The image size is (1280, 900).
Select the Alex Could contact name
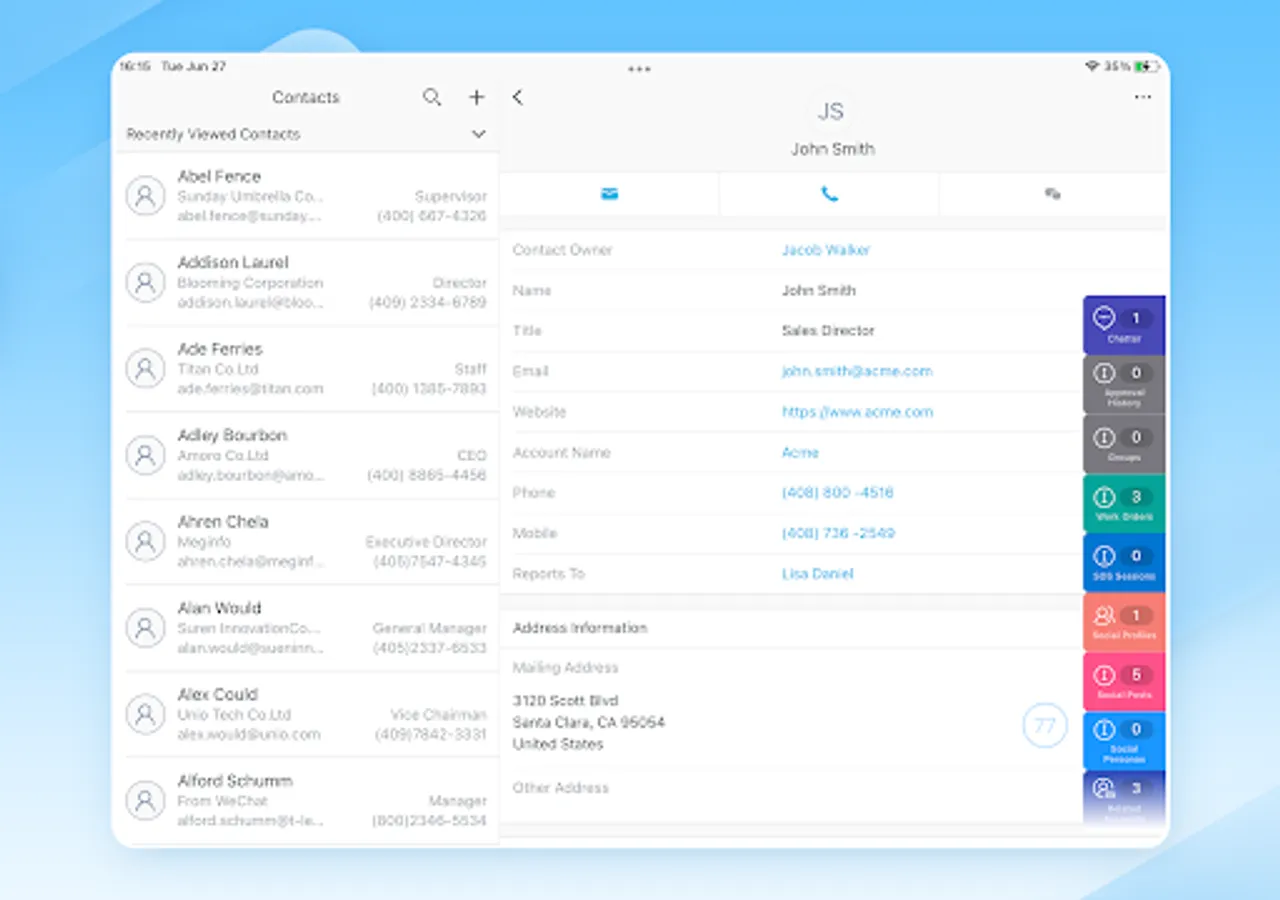tap(217, 694)
